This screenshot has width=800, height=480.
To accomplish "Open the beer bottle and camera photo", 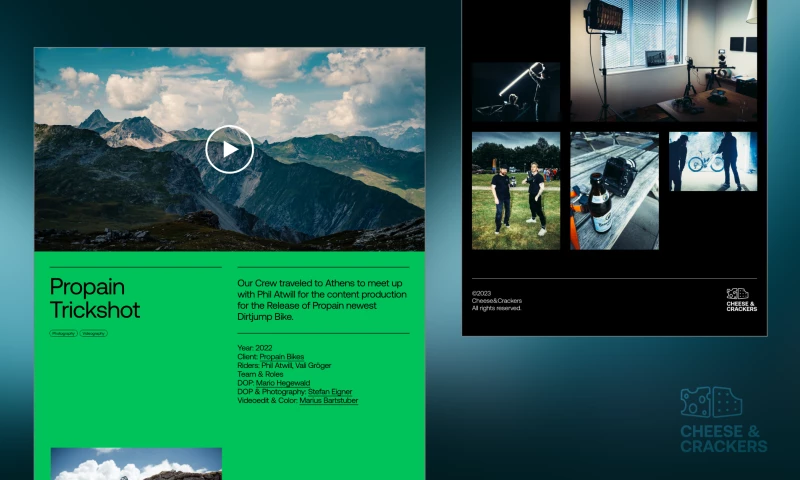I will point(614,190).
